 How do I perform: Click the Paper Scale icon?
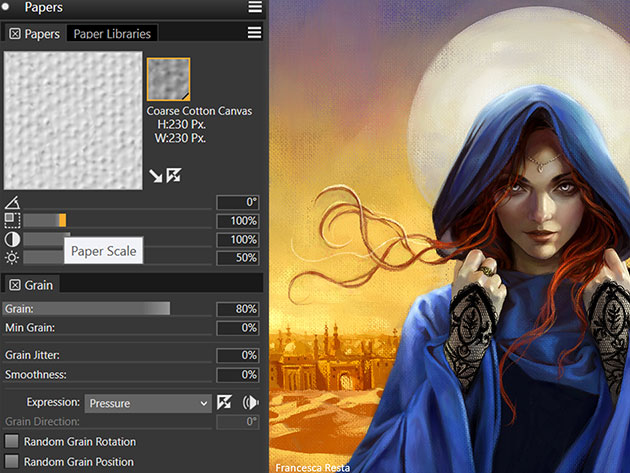click(12, 221)
